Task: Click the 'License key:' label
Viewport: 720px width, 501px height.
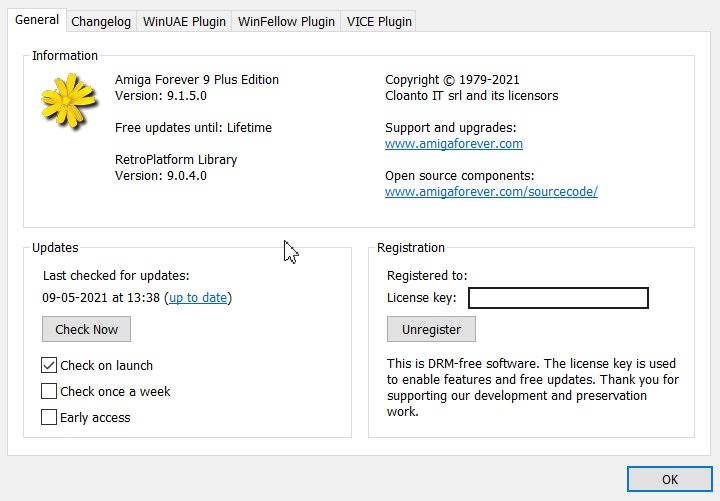Action: point(422,298)
